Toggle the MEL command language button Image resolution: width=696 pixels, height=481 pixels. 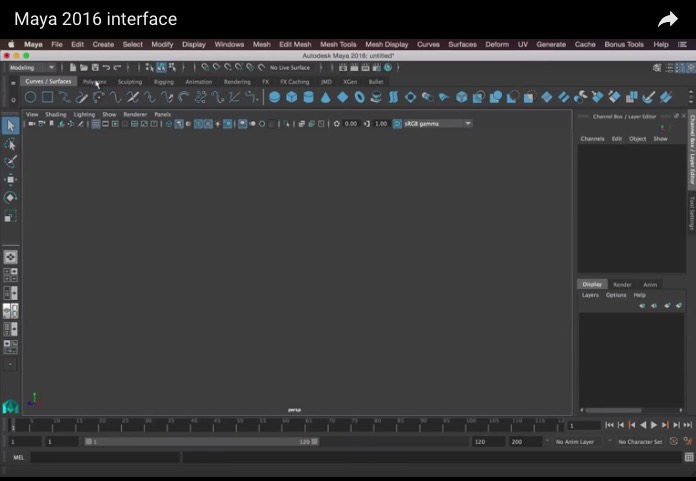[x=18, y=457]
